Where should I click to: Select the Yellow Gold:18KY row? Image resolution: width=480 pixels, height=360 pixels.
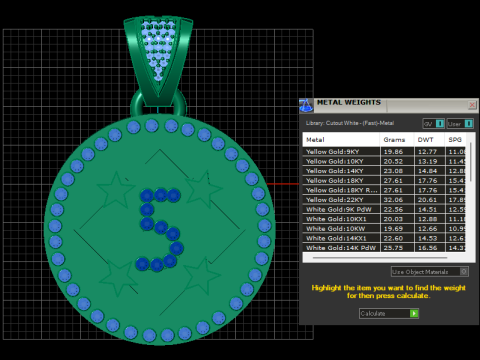pos(384,181)
